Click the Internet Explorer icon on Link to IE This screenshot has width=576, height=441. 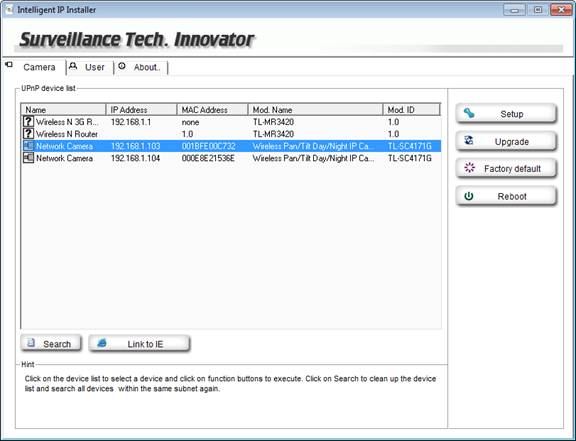[102, 343]
